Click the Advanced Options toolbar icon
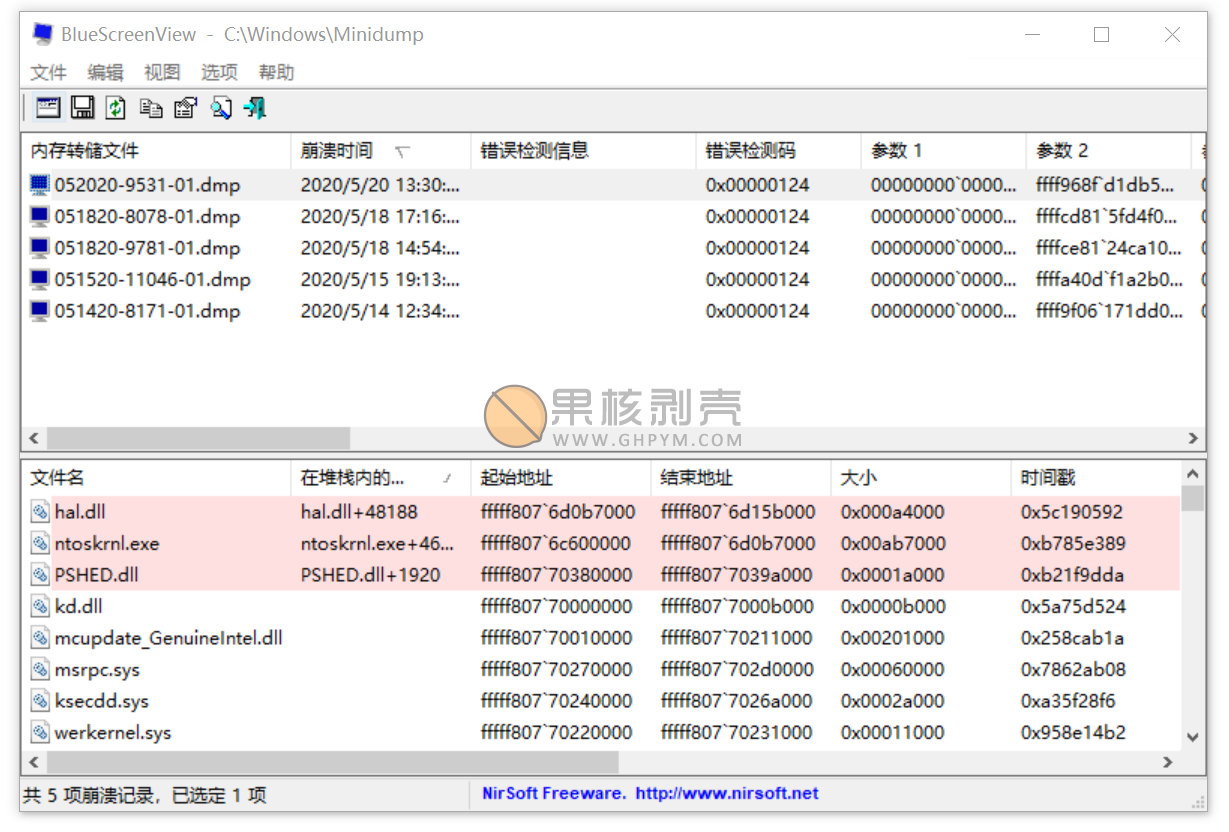This screenshot has height=832, width=1229. [47, 108]
